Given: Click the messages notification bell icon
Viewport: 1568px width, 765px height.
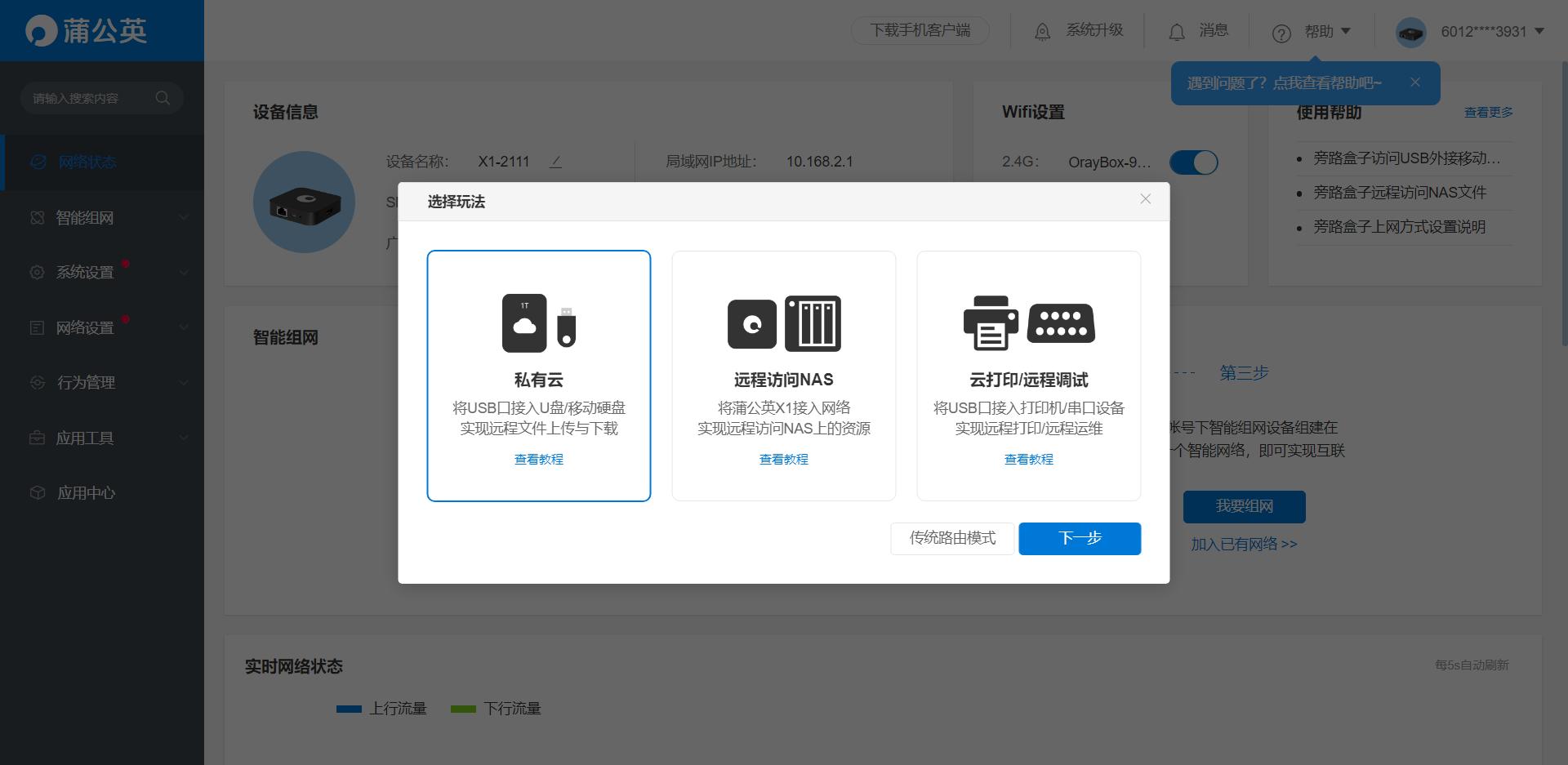Looking at the screenshot, I should click(1176, 32).
